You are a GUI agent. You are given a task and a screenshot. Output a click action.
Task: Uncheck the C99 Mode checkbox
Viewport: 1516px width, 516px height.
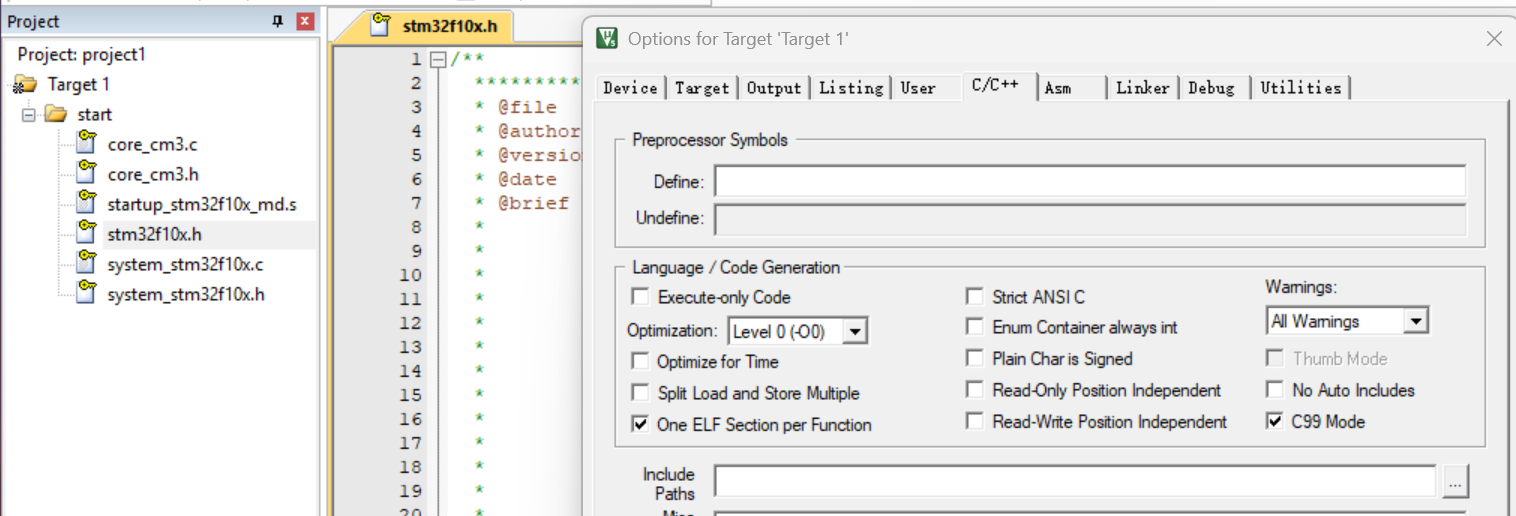[1275, 421]
